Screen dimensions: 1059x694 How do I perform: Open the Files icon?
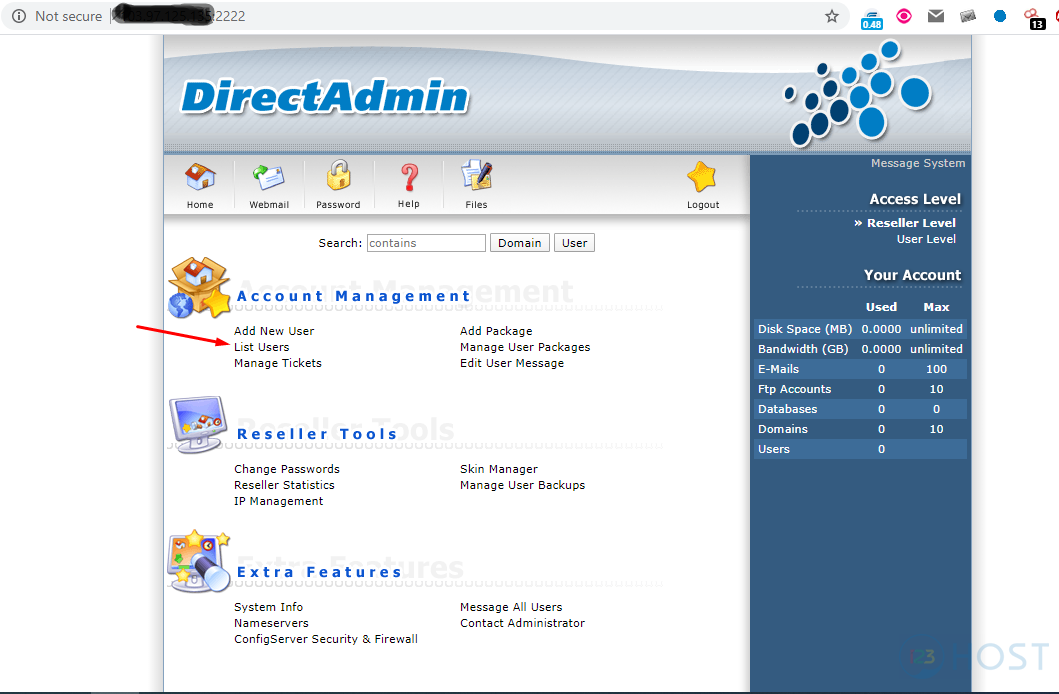pyautogui.click(x=476, y=176)
